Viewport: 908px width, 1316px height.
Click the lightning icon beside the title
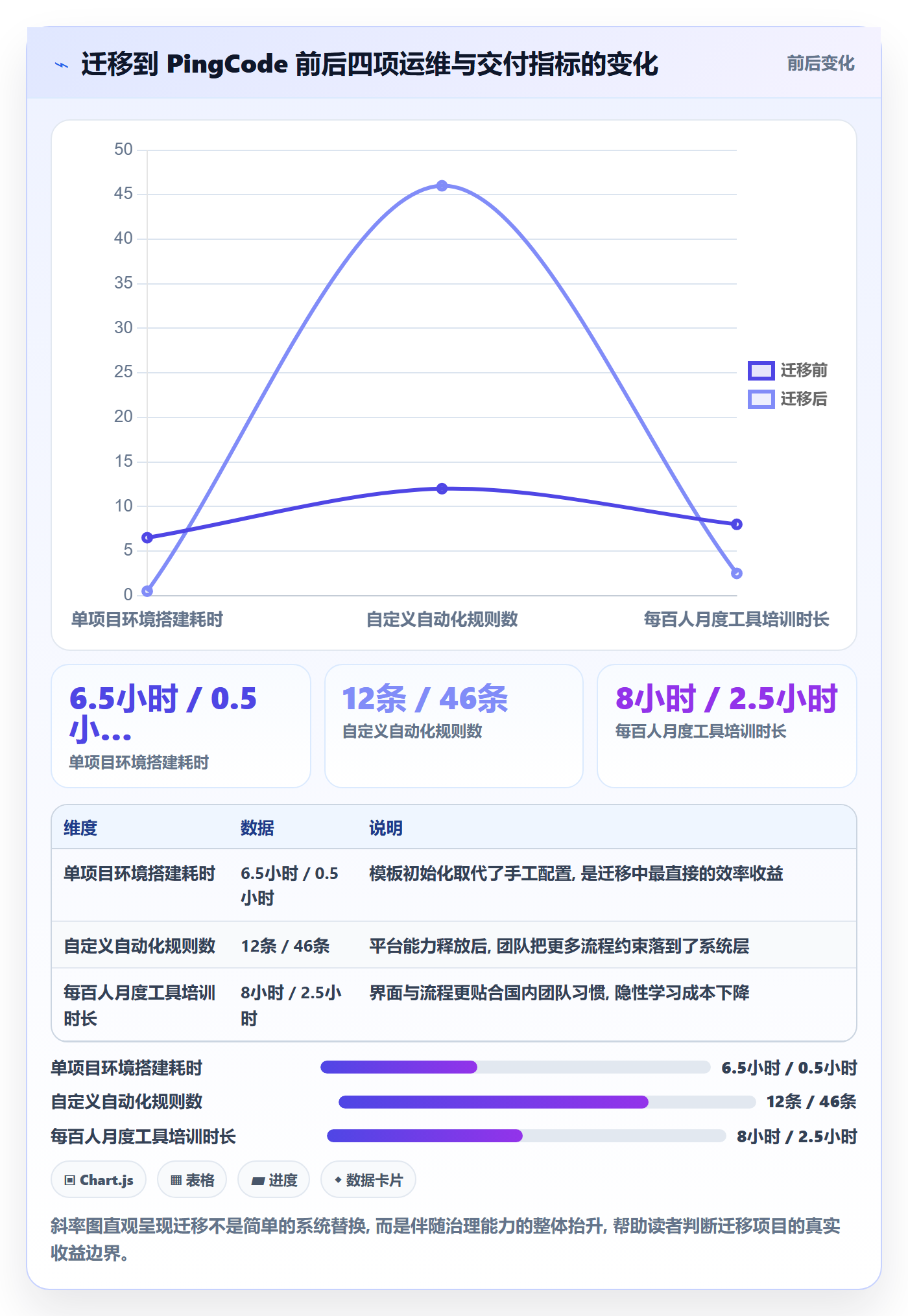62,65
